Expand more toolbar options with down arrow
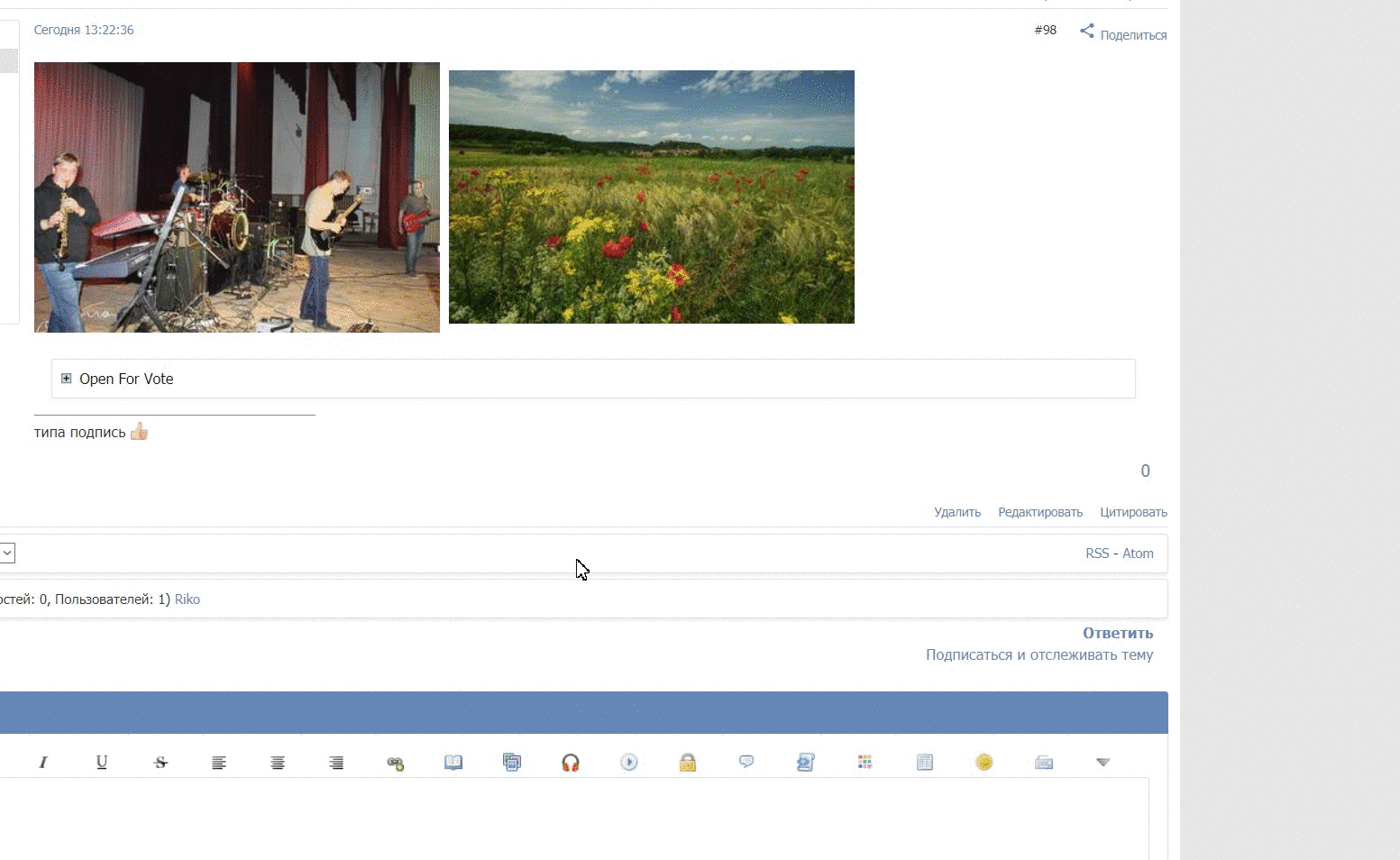Viewport: 1400px width, 860px height. (1103, 763)
